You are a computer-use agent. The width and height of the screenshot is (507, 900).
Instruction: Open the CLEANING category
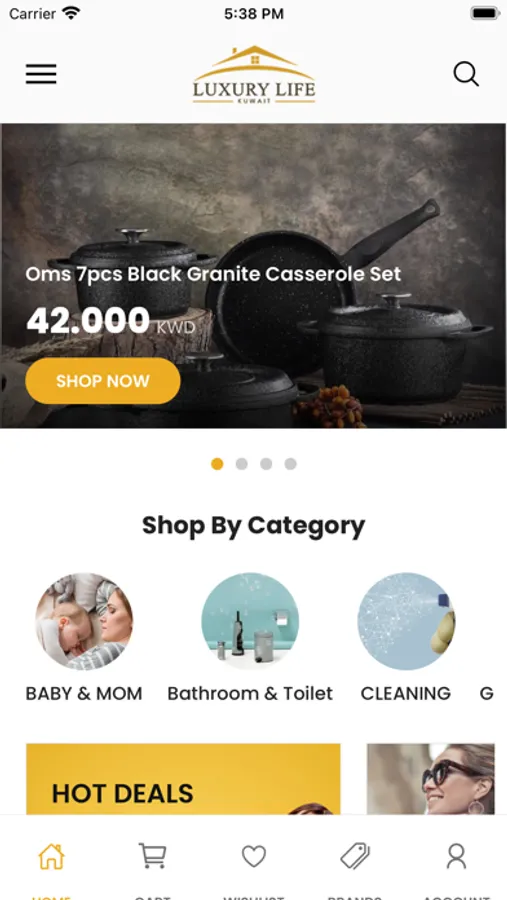pos(406,637)
